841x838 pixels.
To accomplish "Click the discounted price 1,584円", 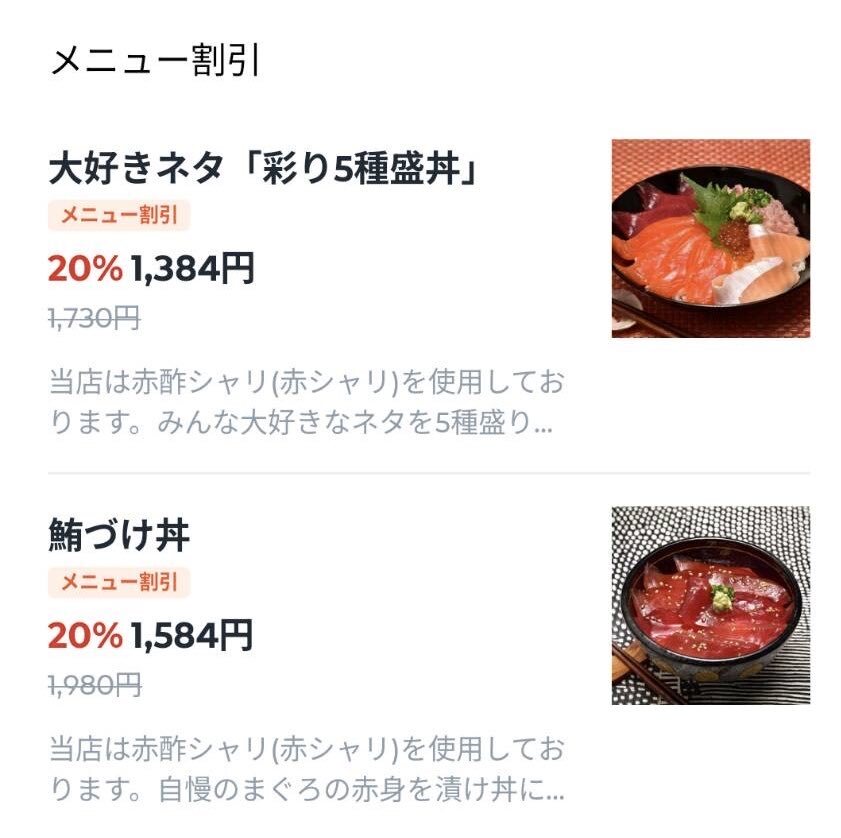I will click(192, 635).
